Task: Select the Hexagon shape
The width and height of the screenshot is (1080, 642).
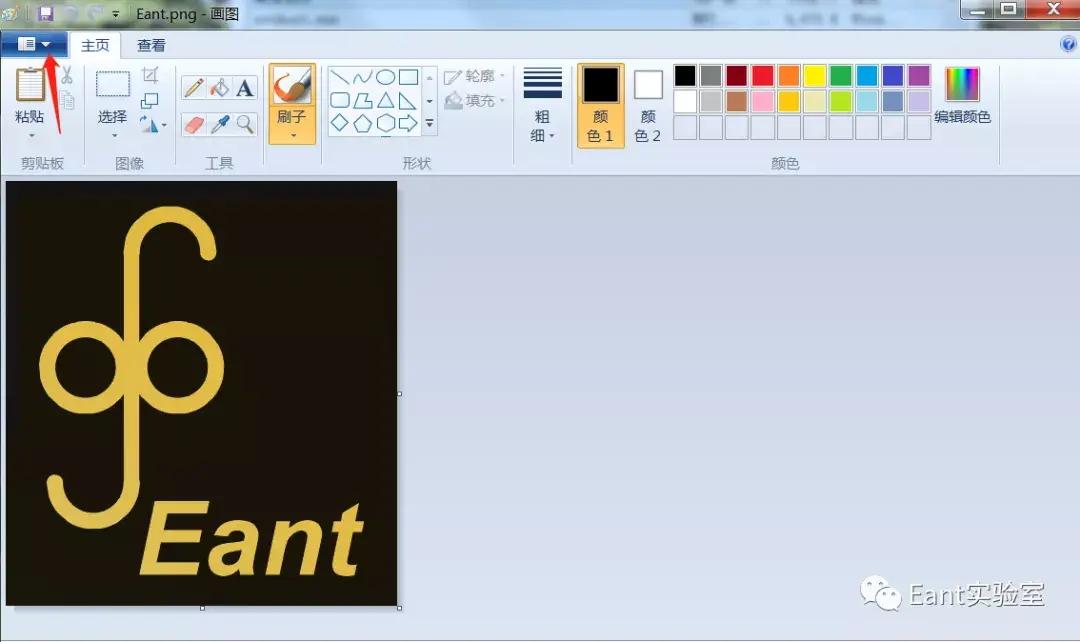Action: point(386,123)
